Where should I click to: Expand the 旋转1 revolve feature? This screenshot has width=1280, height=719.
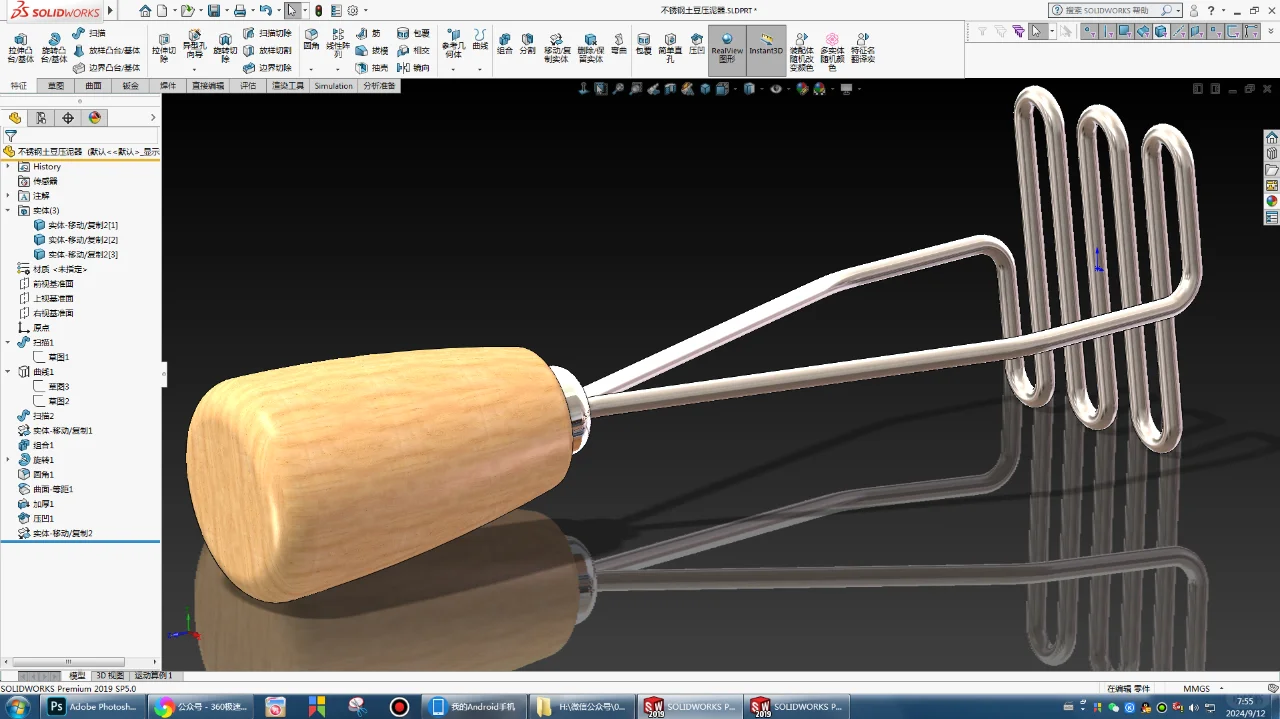8,459
